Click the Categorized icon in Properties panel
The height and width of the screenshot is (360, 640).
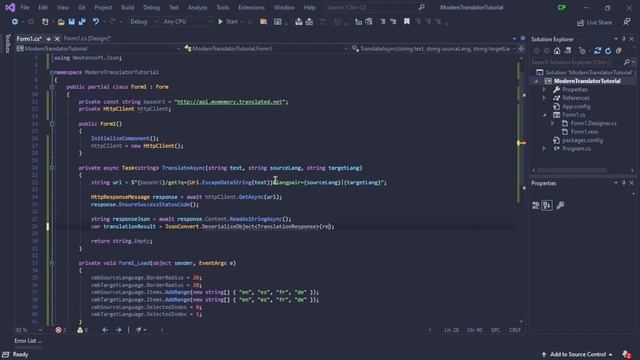point(536,205)
